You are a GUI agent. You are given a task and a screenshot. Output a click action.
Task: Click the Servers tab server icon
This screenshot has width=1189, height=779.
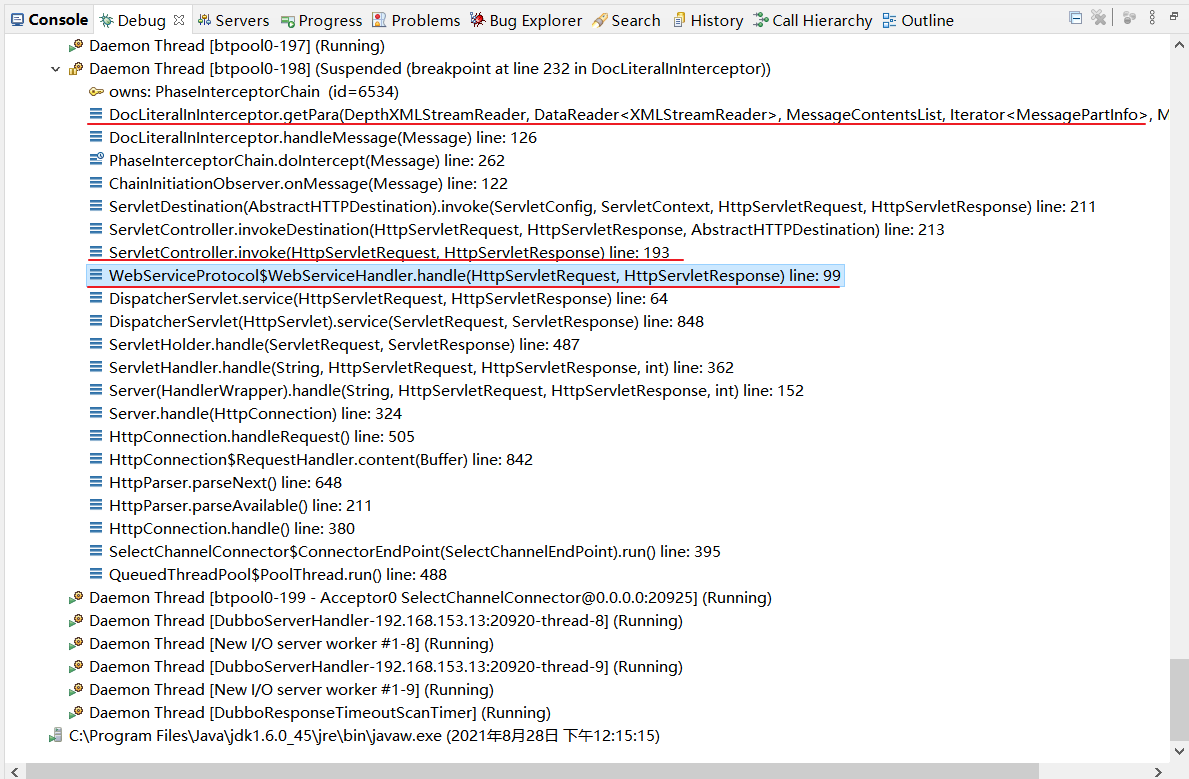203,19
